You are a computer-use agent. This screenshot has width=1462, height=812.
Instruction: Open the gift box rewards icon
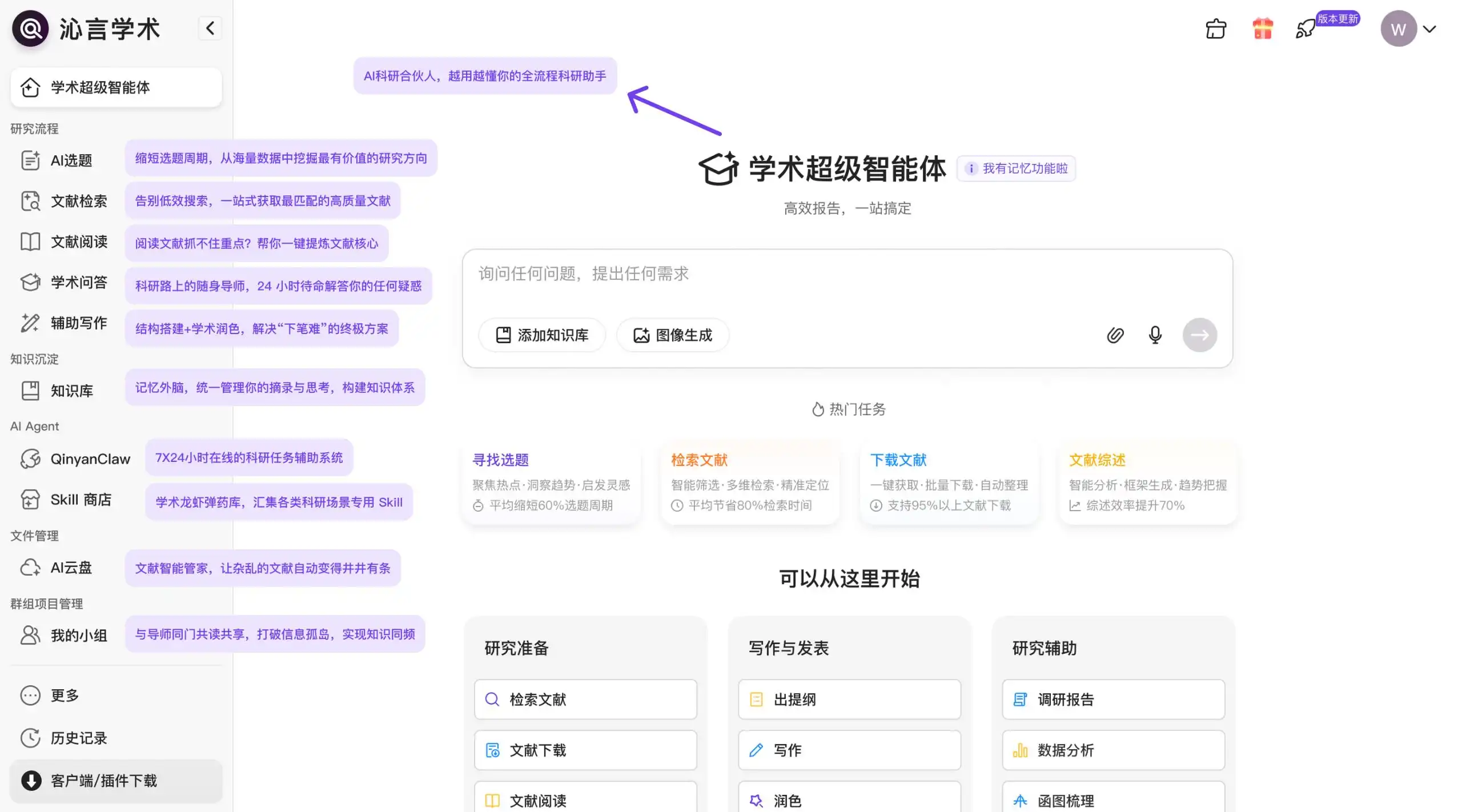[1262, 29]
